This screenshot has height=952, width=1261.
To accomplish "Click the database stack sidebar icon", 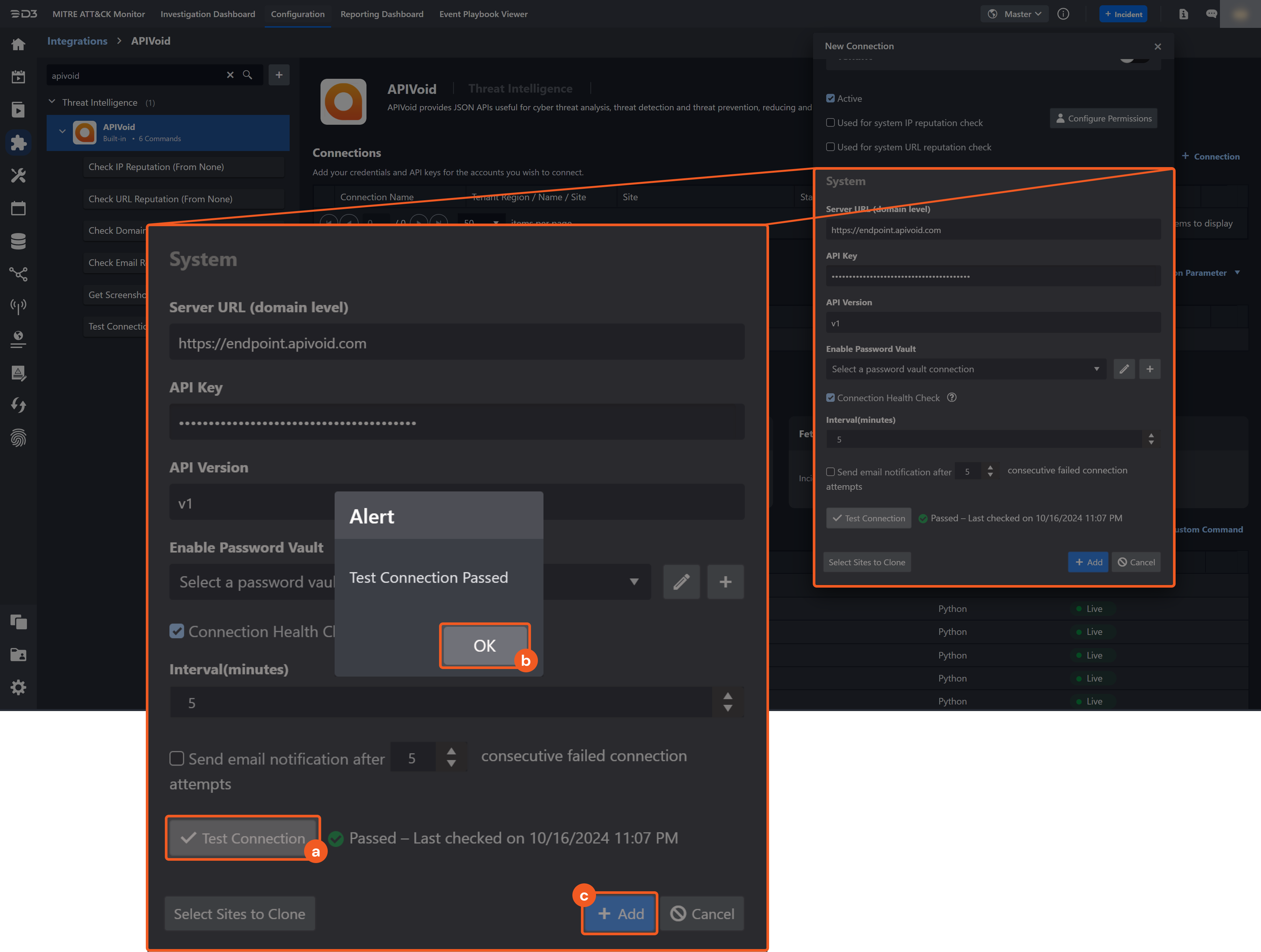I will coord(18,242).
